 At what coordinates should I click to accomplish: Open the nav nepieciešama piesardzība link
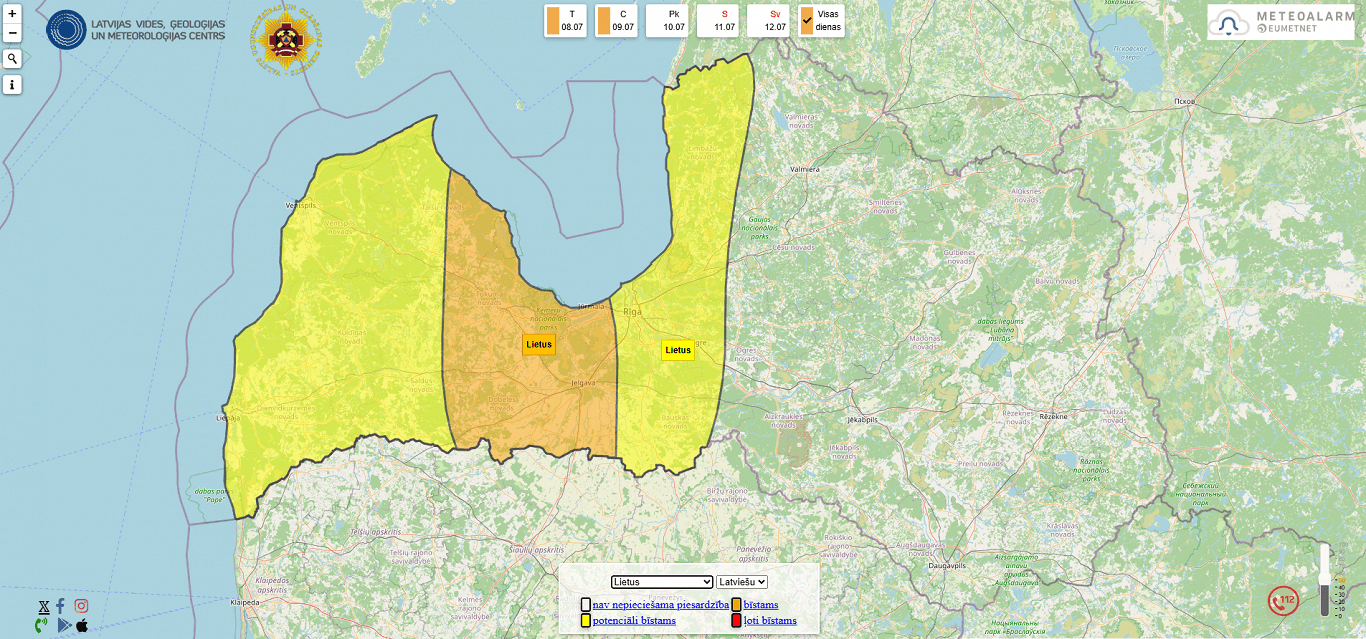pos(661,604)
